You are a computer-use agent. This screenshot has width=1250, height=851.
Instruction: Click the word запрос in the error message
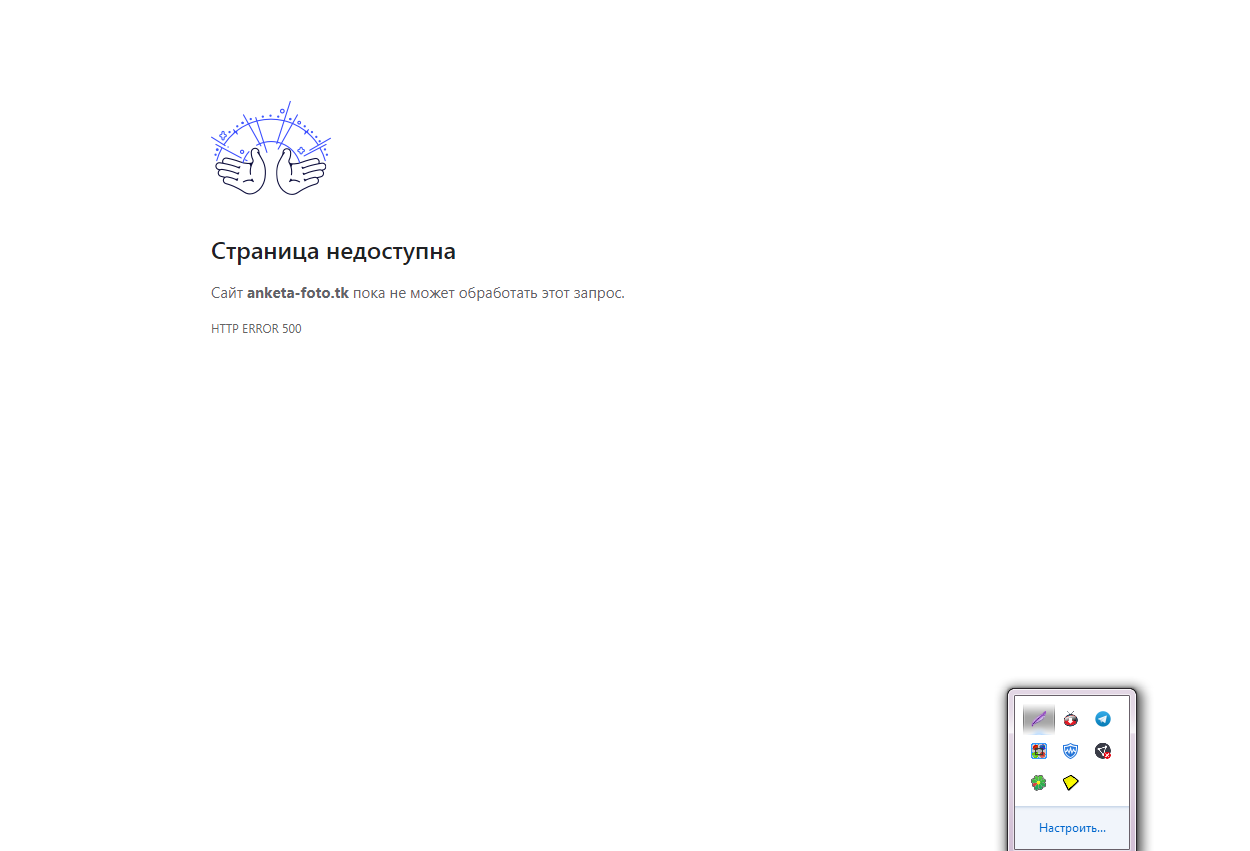coord(596,293)
